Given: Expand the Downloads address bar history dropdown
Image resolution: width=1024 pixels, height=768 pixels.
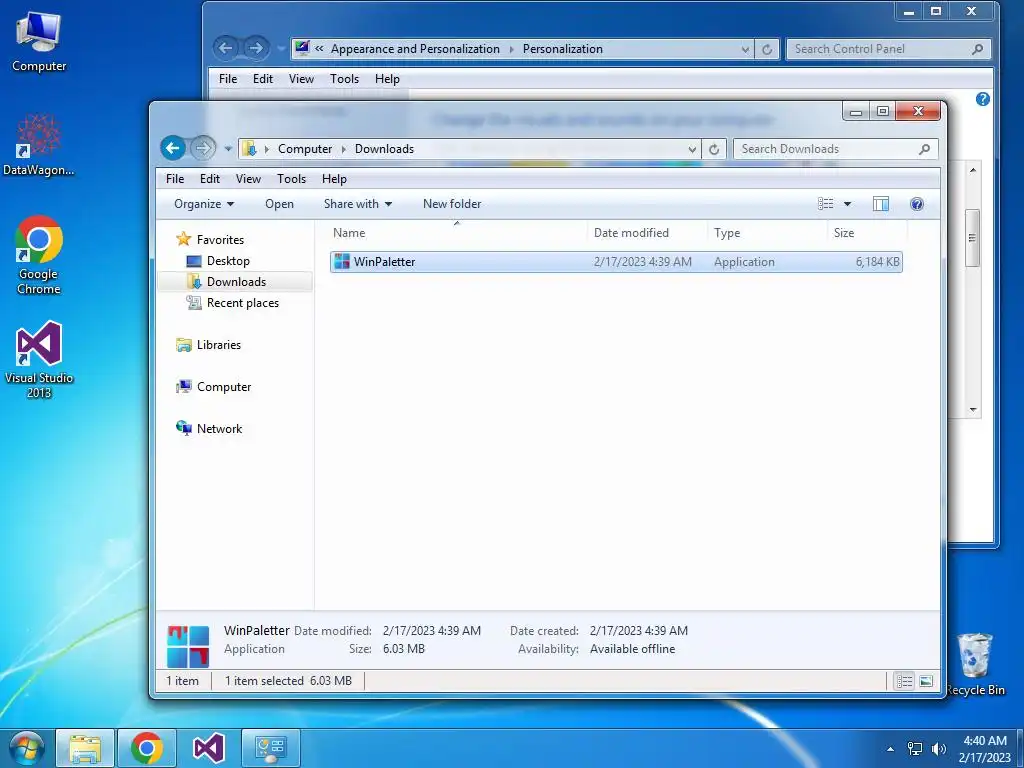Looking at the screenshot, I should pyautogui.click(x=692, y=149).
